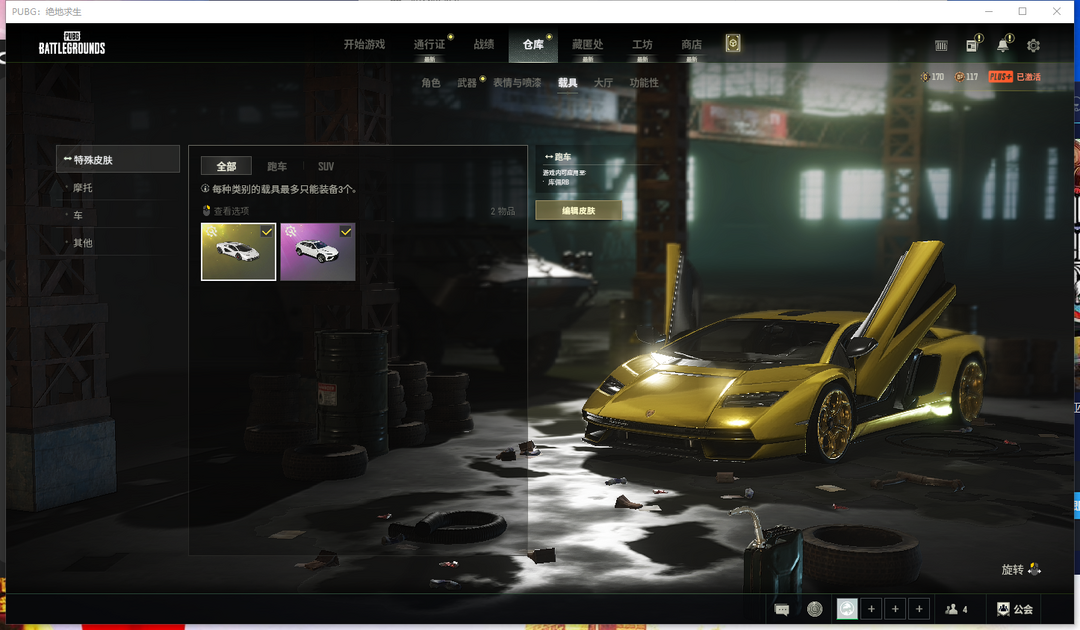Image resolution: width=1080 pixels, height=630 pixels.
Task: Switch to the SUV filter tab
Action: 326,166
